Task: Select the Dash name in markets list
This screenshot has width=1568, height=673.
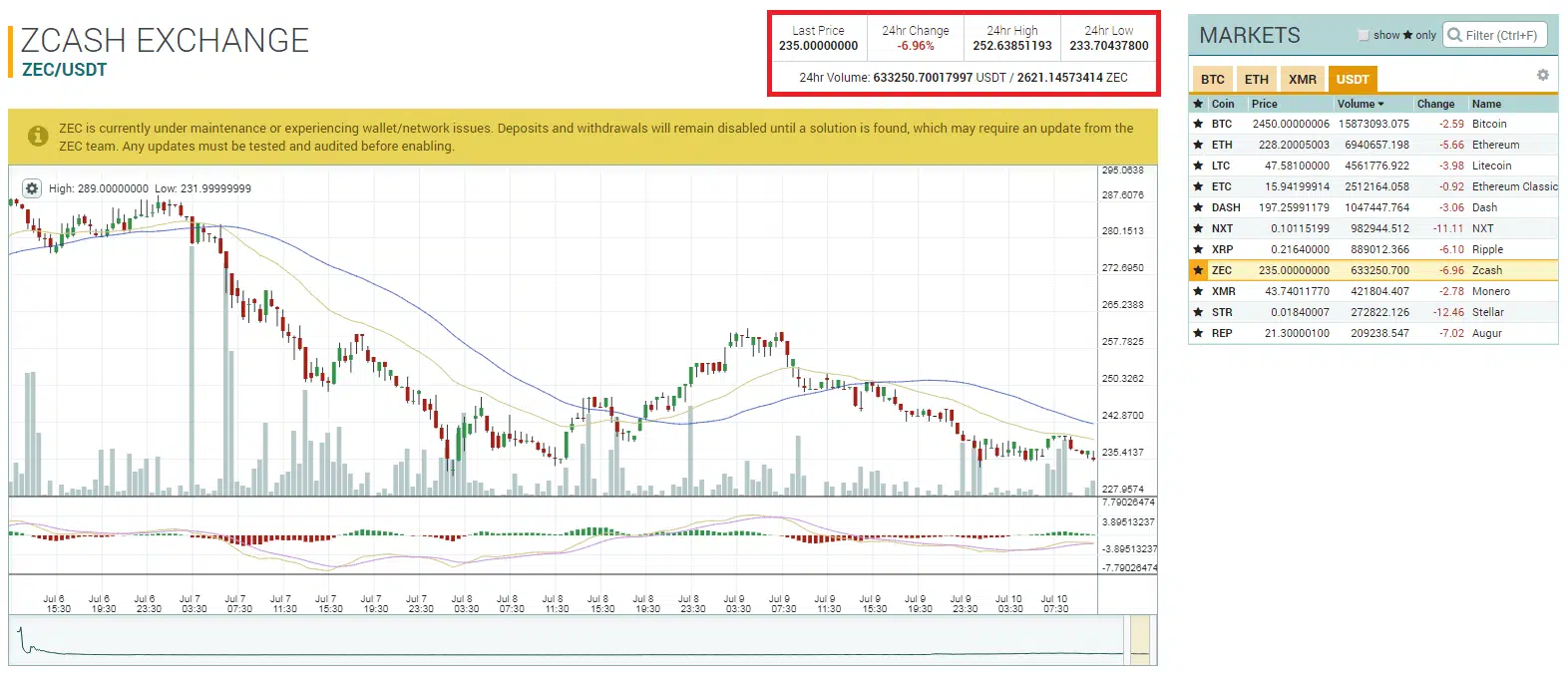Action: [1484, 207]
